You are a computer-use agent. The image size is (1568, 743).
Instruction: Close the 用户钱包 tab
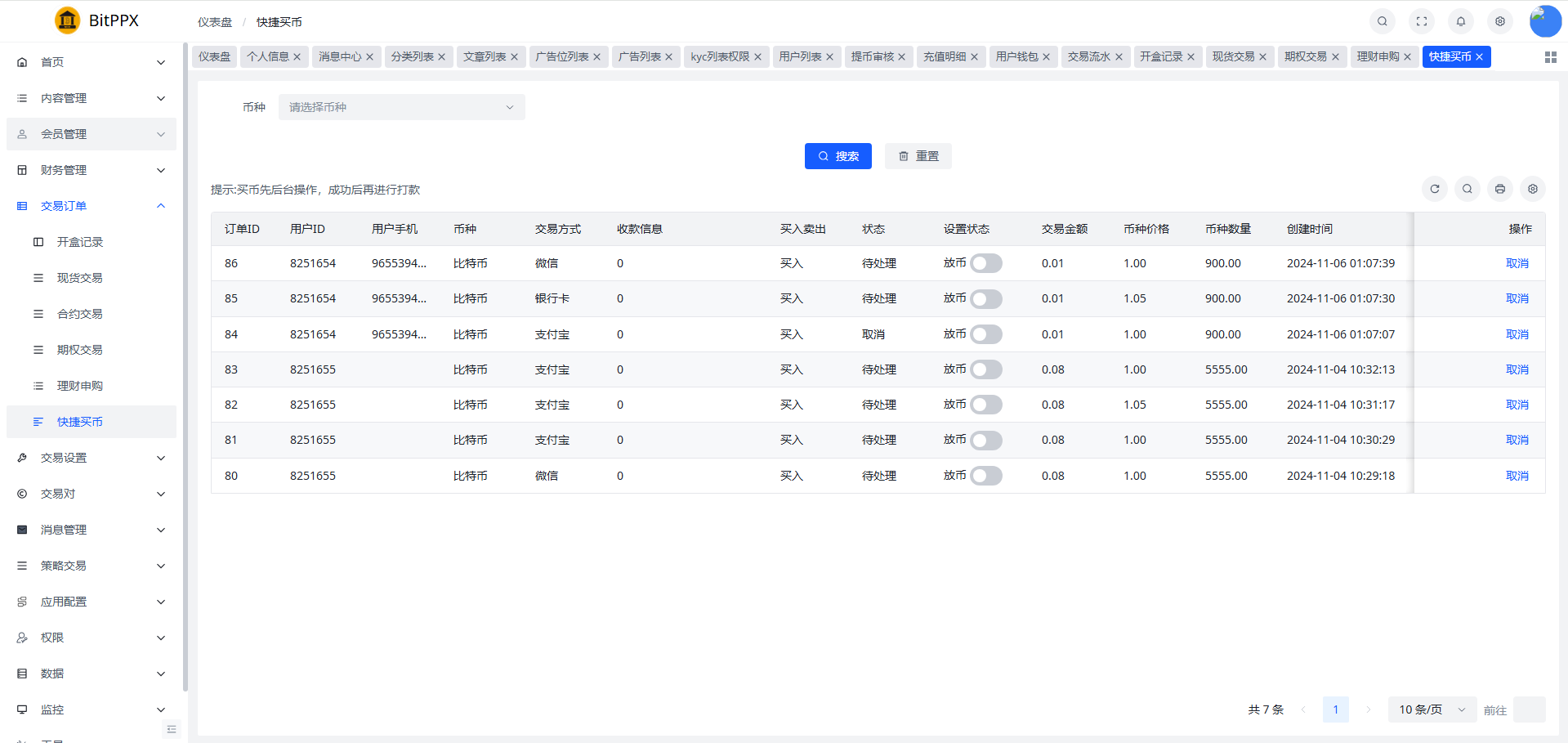click(x=1046, y=57)
